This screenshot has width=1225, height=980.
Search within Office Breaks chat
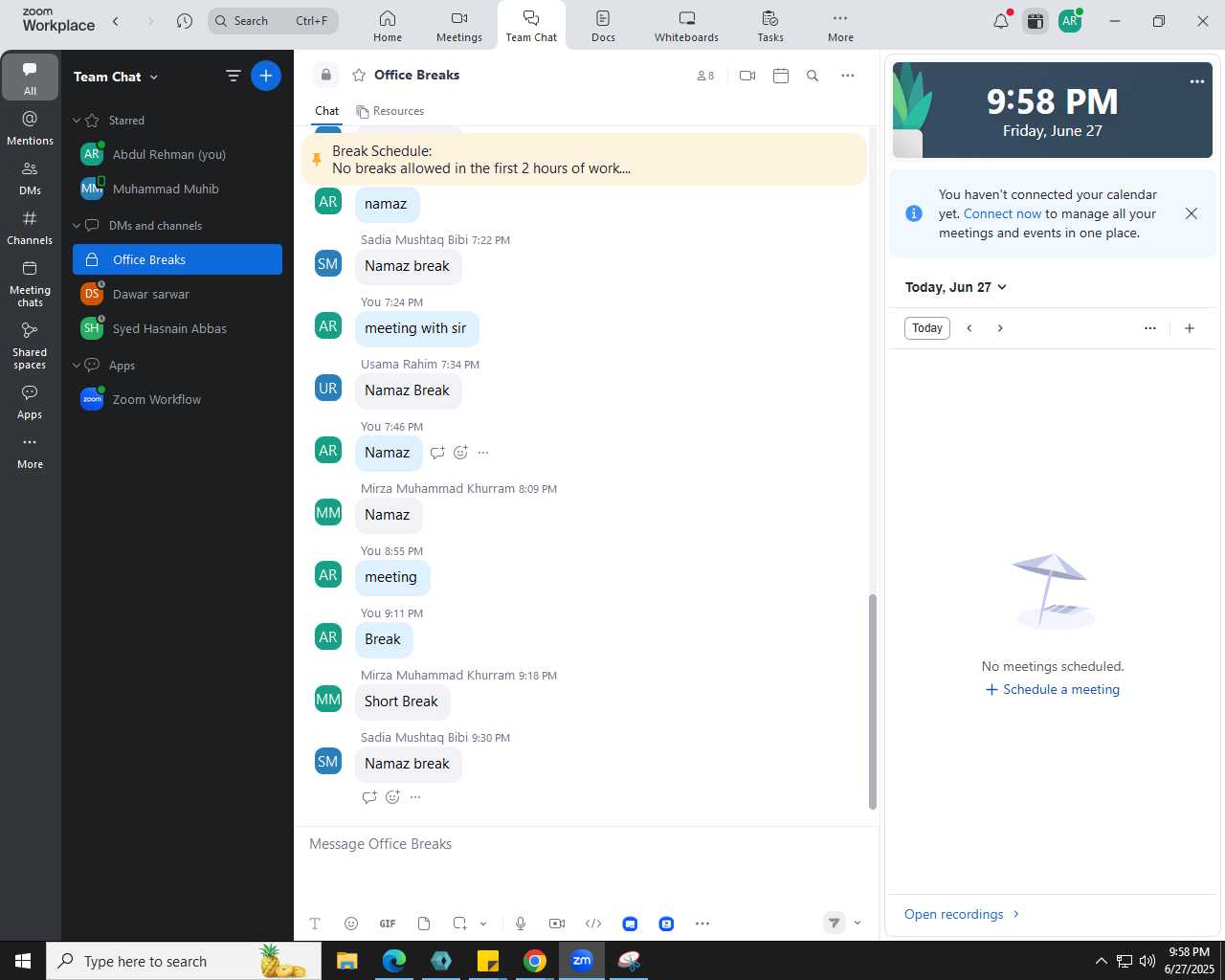pos(813,76)
